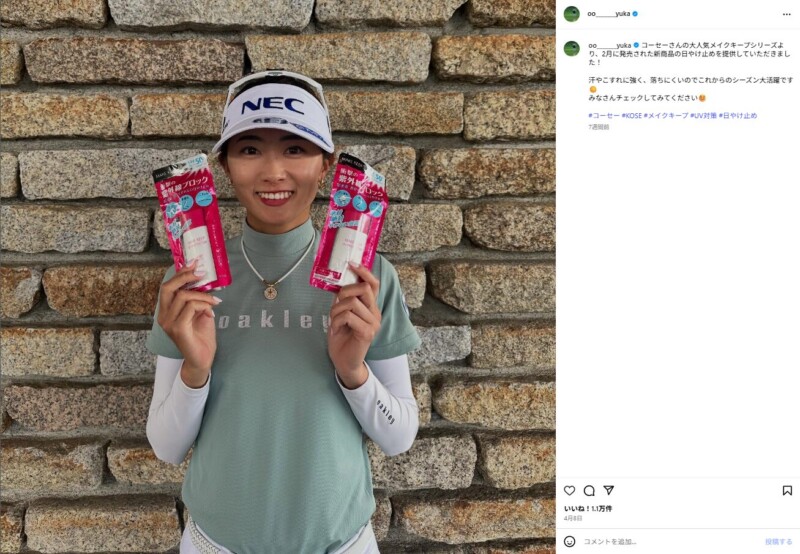Click the profile avatar in the post header

click(x=571, y=14)
